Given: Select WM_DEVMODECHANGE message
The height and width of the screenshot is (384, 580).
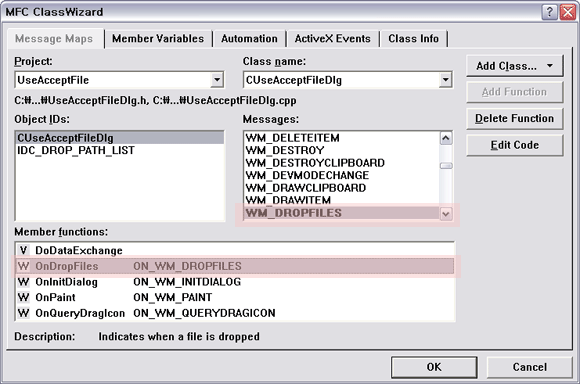Looking at the screenshot, I should [x=342, y=175].
